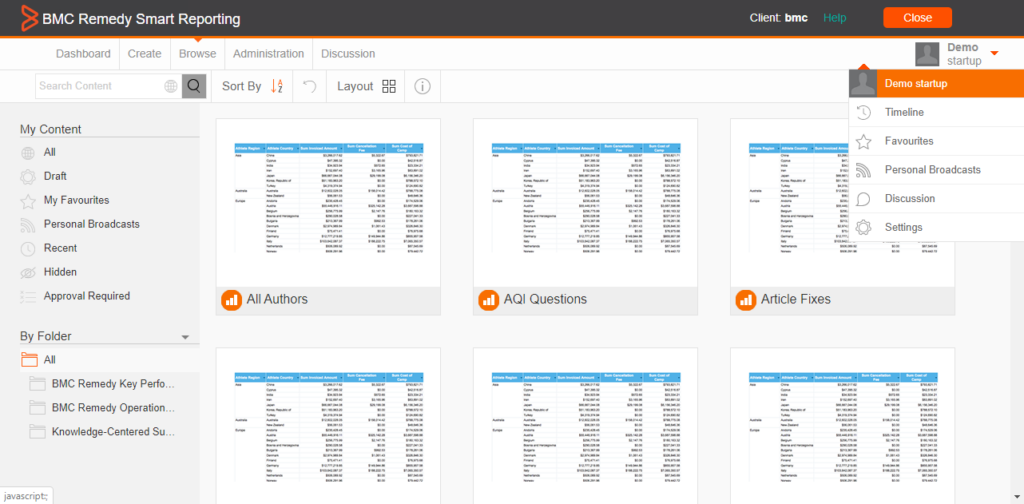Toggle the Demo startup user dropdown arrow
This screenshot has height=504, width=1024.
tap(995, 53)
